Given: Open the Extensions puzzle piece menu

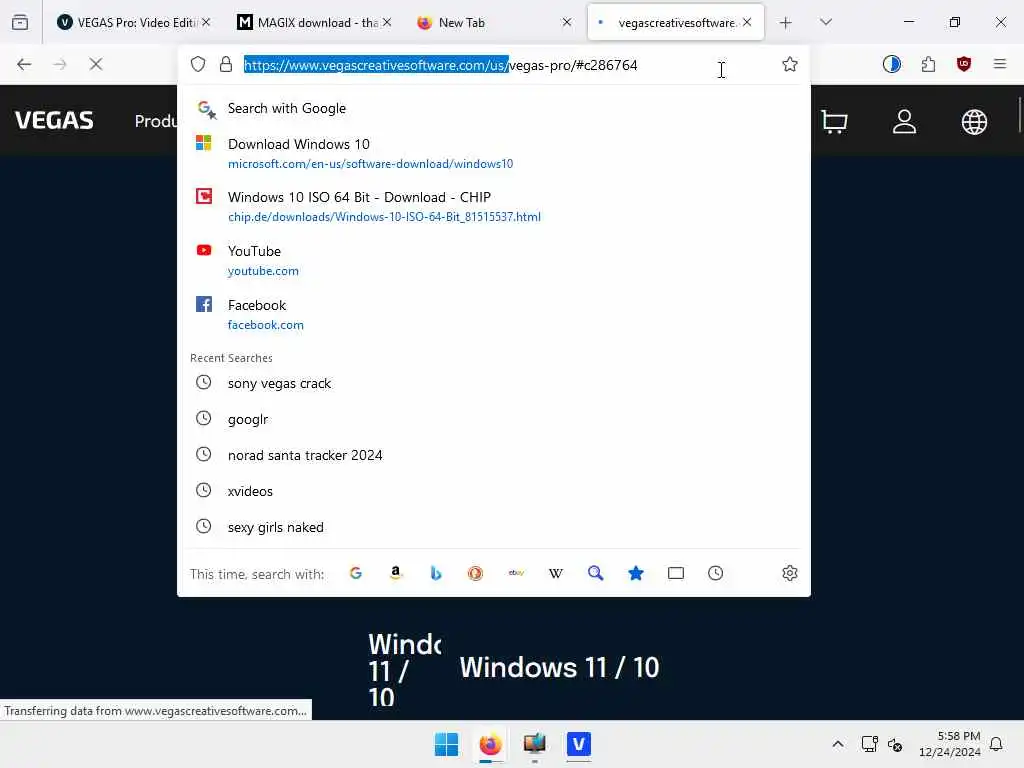Looking at the screenshot, I should pyautogui.click(x=928, y=64).
